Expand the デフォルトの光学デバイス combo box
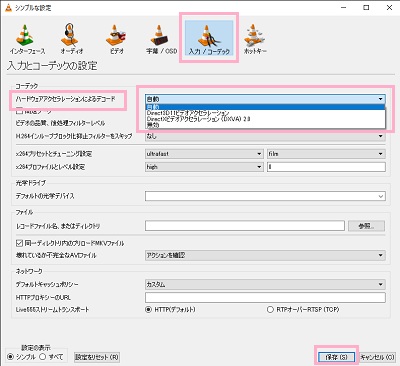This screenshot has height=366, width=400. coord(265,196)
